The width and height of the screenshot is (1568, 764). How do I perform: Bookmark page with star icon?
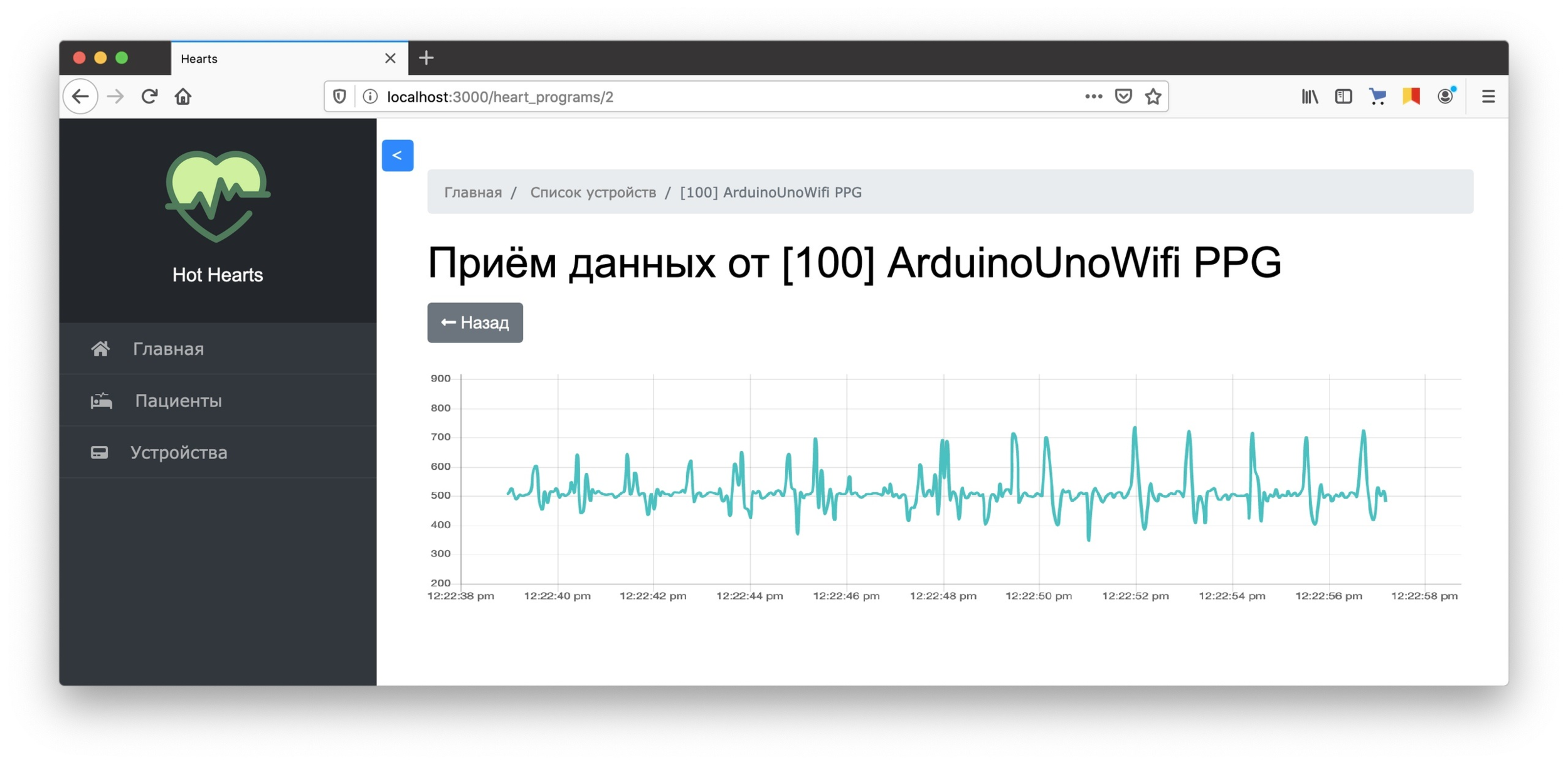1153,97
